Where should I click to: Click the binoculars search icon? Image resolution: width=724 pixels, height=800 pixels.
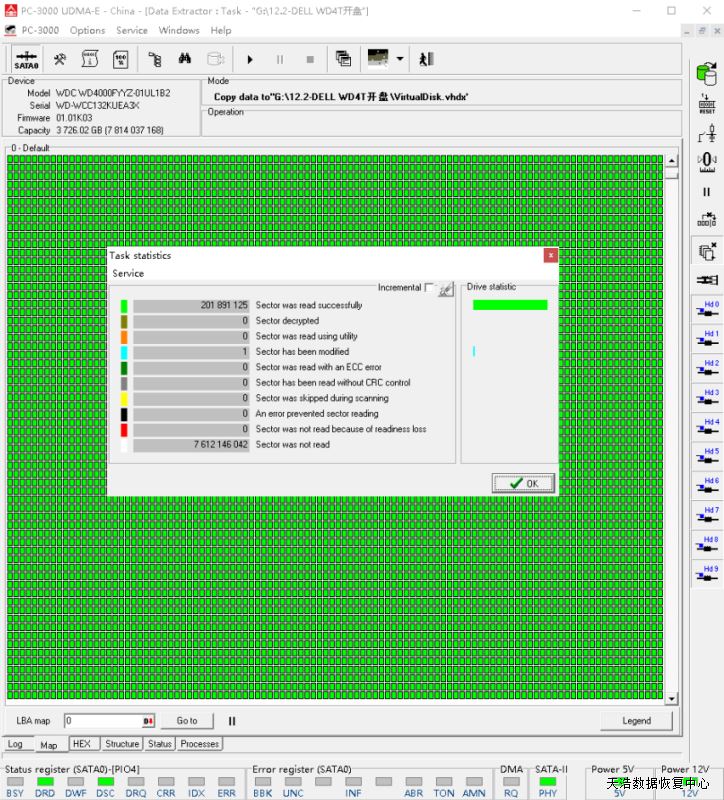[x=184, y=59]
